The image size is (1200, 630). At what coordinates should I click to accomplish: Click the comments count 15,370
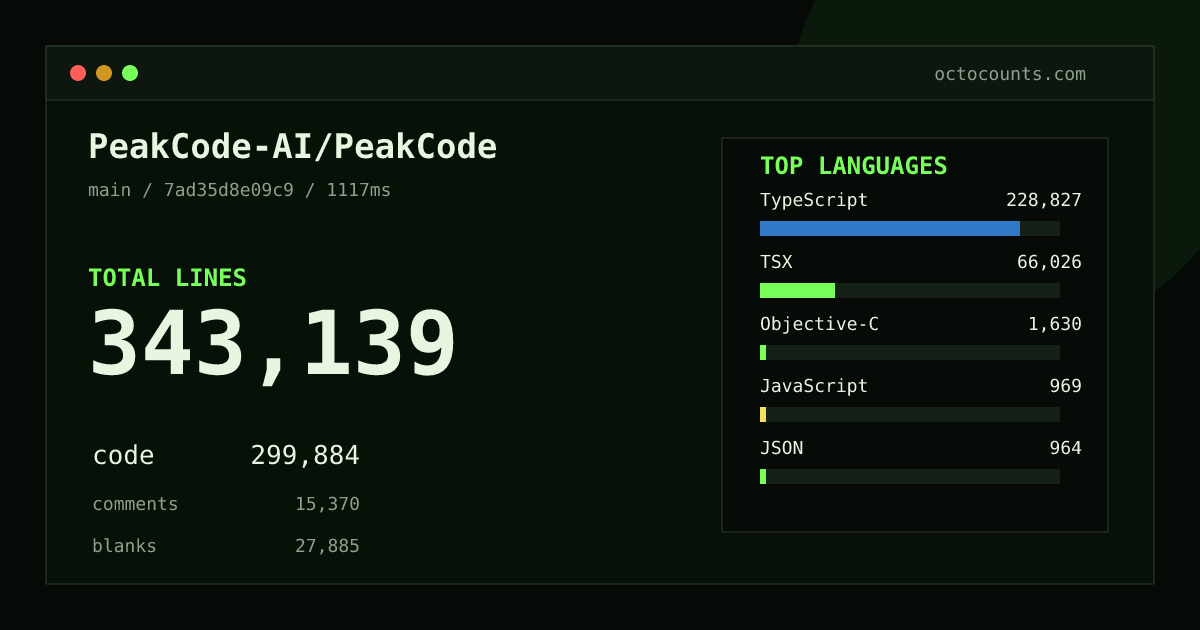point(327,504)
